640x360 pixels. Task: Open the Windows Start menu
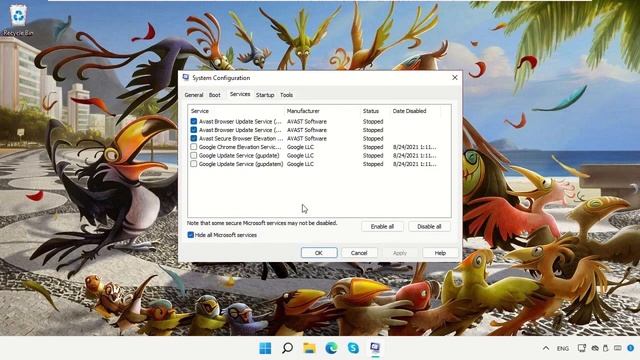[265, 348]
